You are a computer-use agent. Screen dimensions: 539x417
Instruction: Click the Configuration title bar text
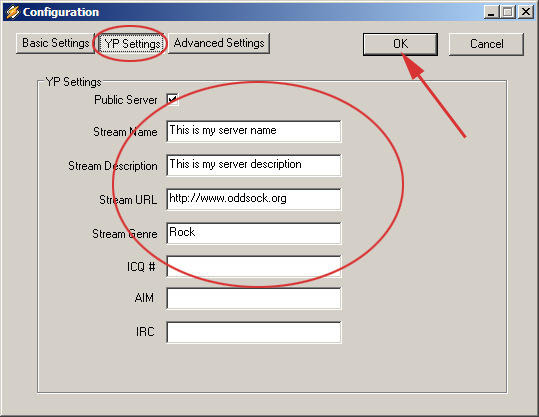point(61,12)
